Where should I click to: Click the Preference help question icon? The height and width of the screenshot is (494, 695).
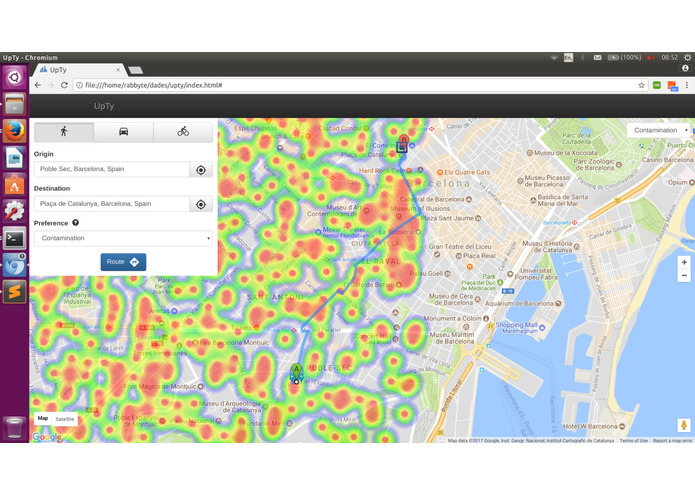pyautogui.click(x=75, y=223)
